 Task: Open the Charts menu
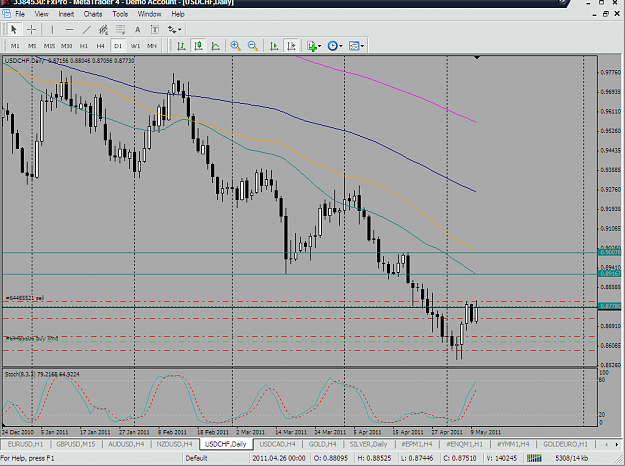tap(93, 14)
